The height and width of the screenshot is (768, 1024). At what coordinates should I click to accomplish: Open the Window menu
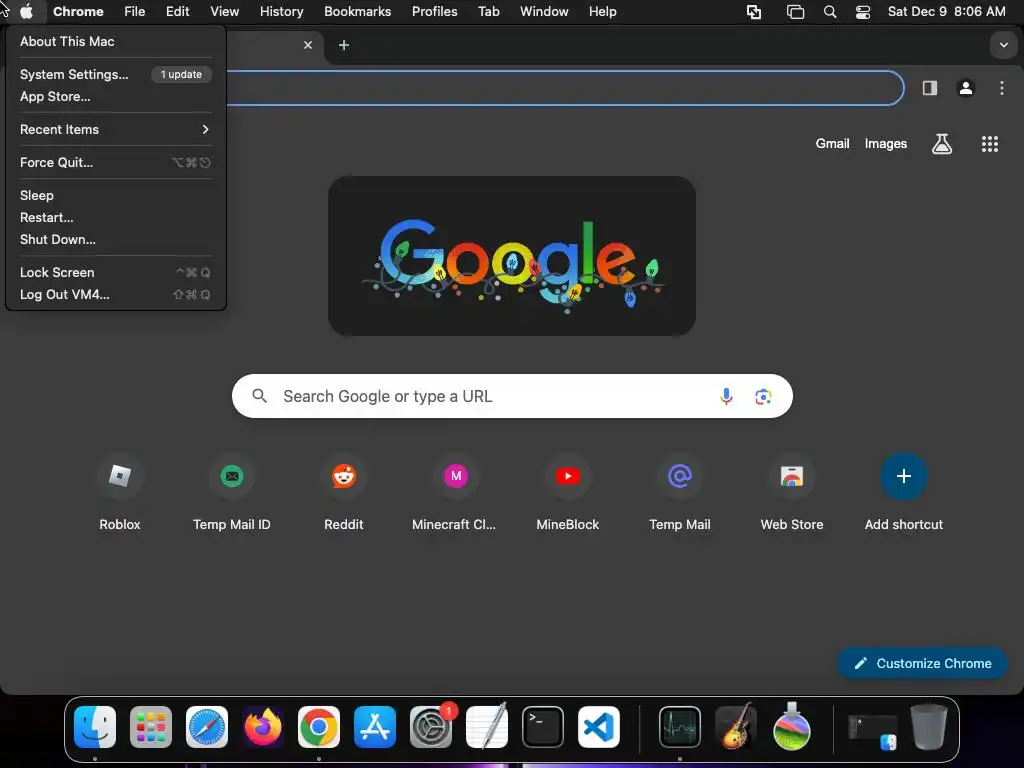544,12
